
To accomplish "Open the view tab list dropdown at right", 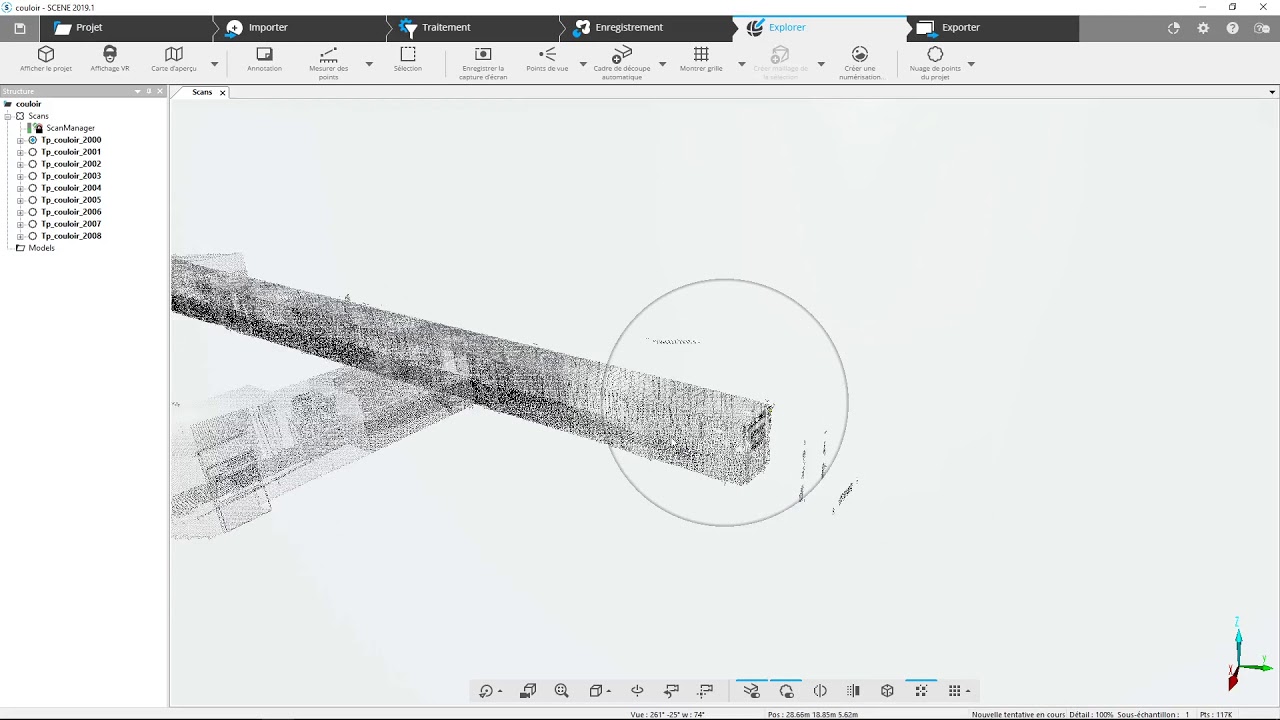I will 1272,92.
